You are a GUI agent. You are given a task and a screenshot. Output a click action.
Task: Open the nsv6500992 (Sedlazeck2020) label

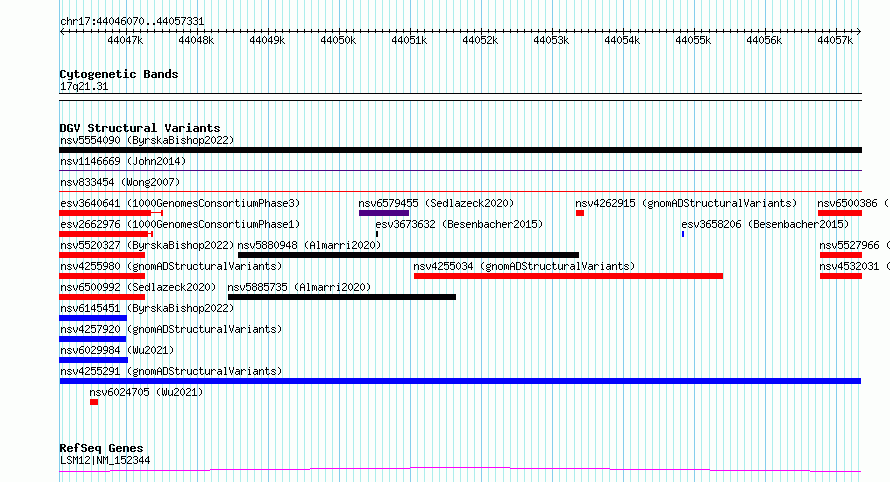pos(138,287)
